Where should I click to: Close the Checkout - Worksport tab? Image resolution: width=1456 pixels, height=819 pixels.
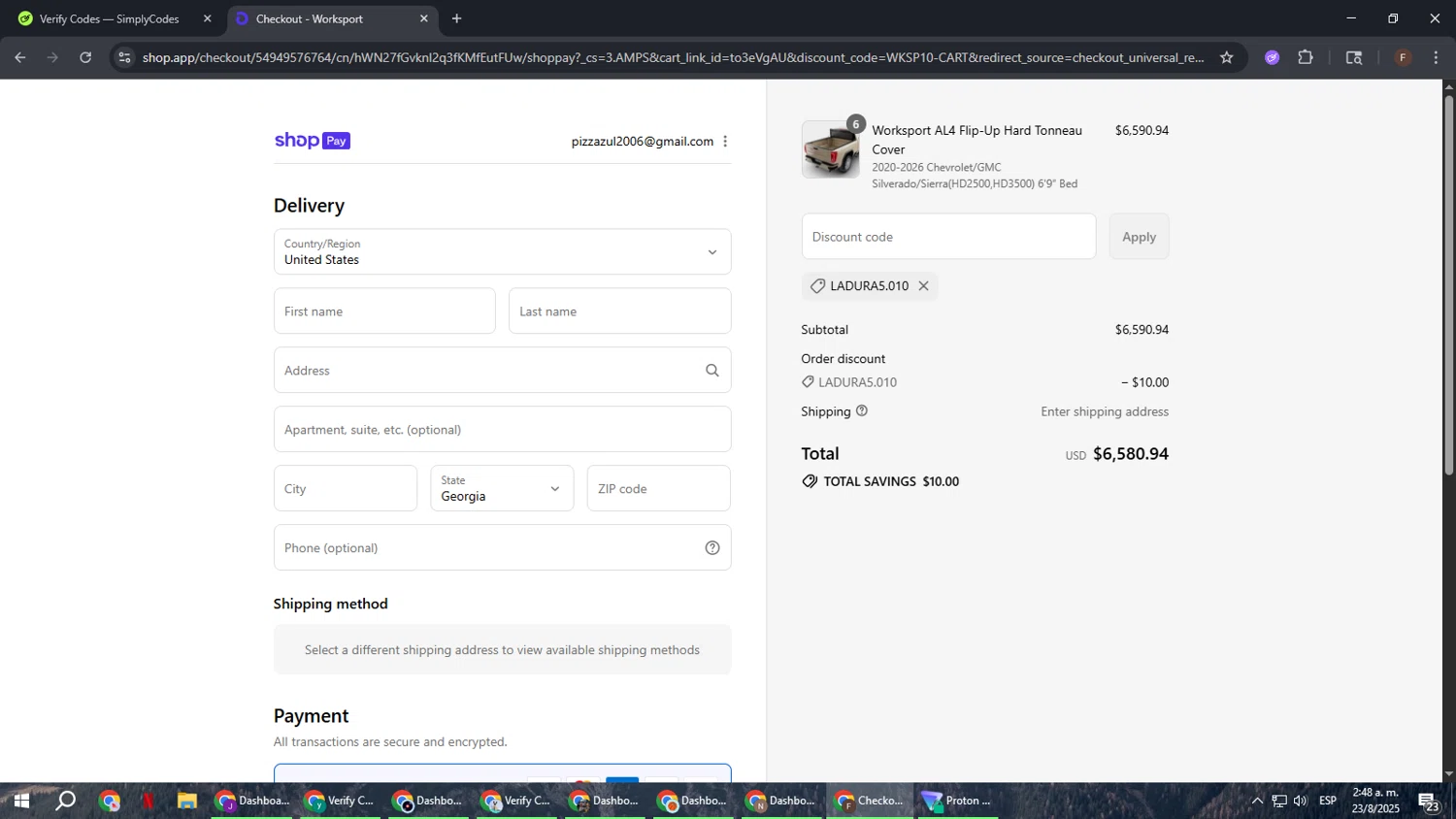pos(423,18)
